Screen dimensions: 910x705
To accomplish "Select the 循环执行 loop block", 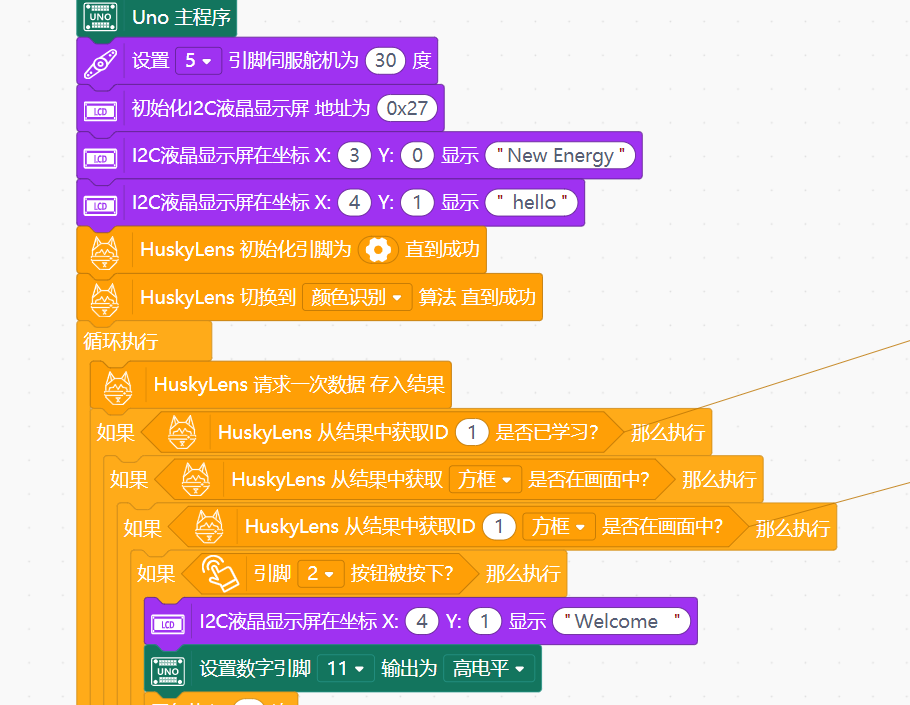I will point(120,341).
